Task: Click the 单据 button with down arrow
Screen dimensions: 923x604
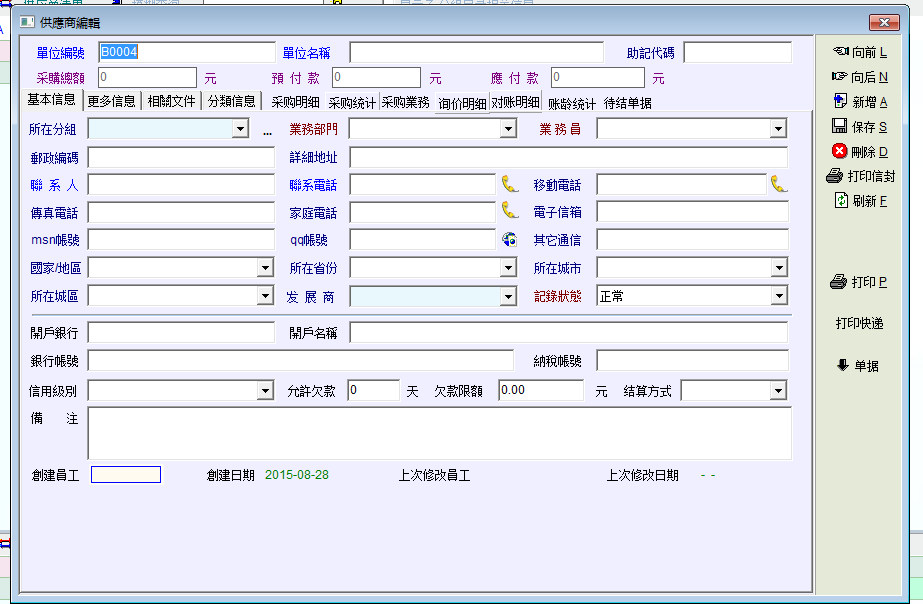Action: (x=859, y=366)
